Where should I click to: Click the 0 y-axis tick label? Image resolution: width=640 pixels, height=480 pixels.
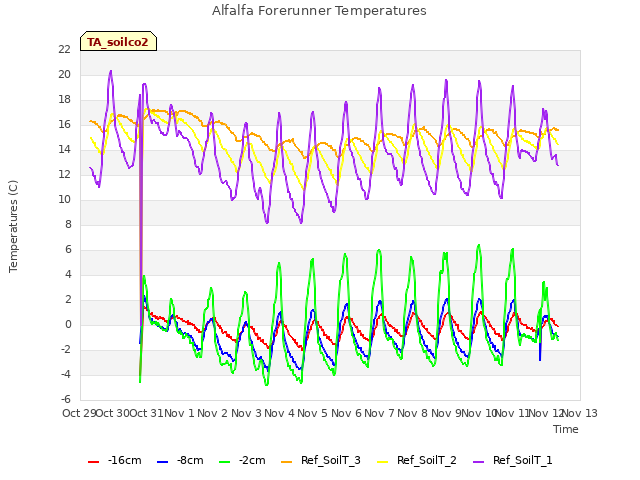[x=68, y=324]
